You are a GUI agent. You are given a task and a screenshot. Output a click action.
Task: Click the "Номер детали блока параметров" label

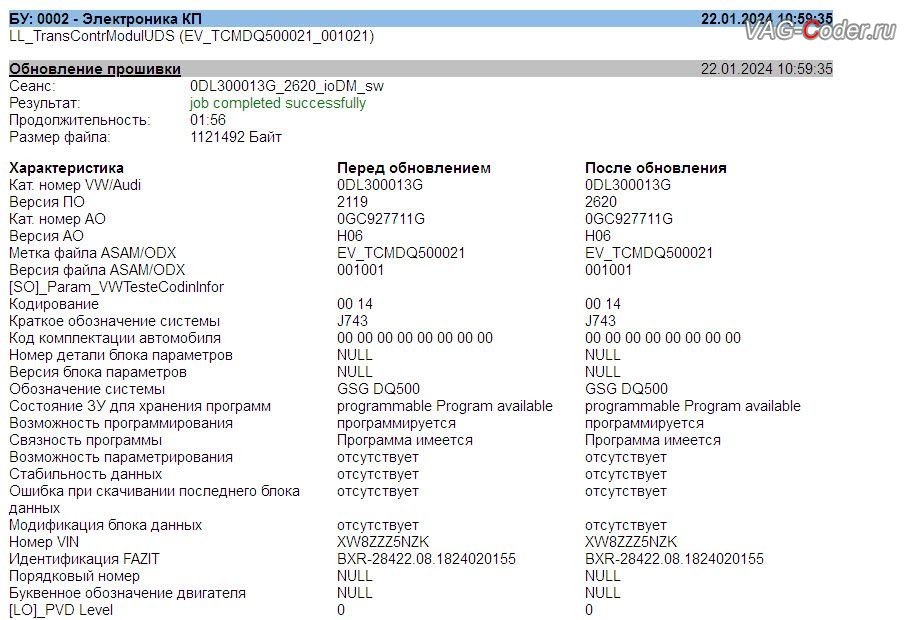(x=120, y=355)
